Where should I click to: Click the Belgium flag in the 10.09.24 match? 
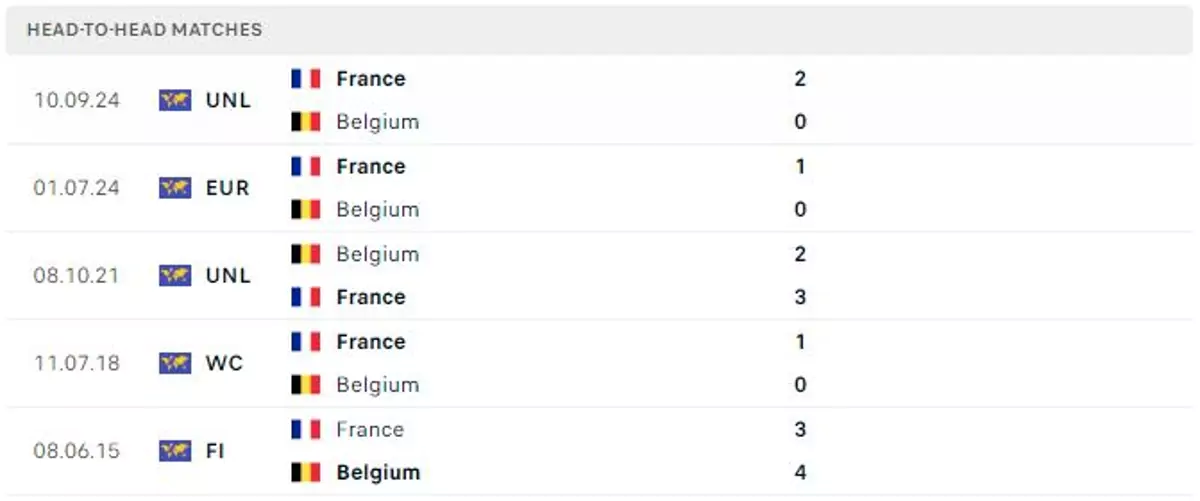coord(306,122)
